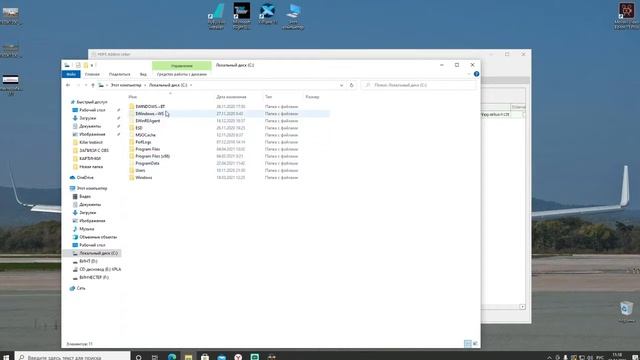Open Microsoft Store from the taskbar
Image resolution: width=640 pixels, height=360 pixels.
click(x=205, y=357)
